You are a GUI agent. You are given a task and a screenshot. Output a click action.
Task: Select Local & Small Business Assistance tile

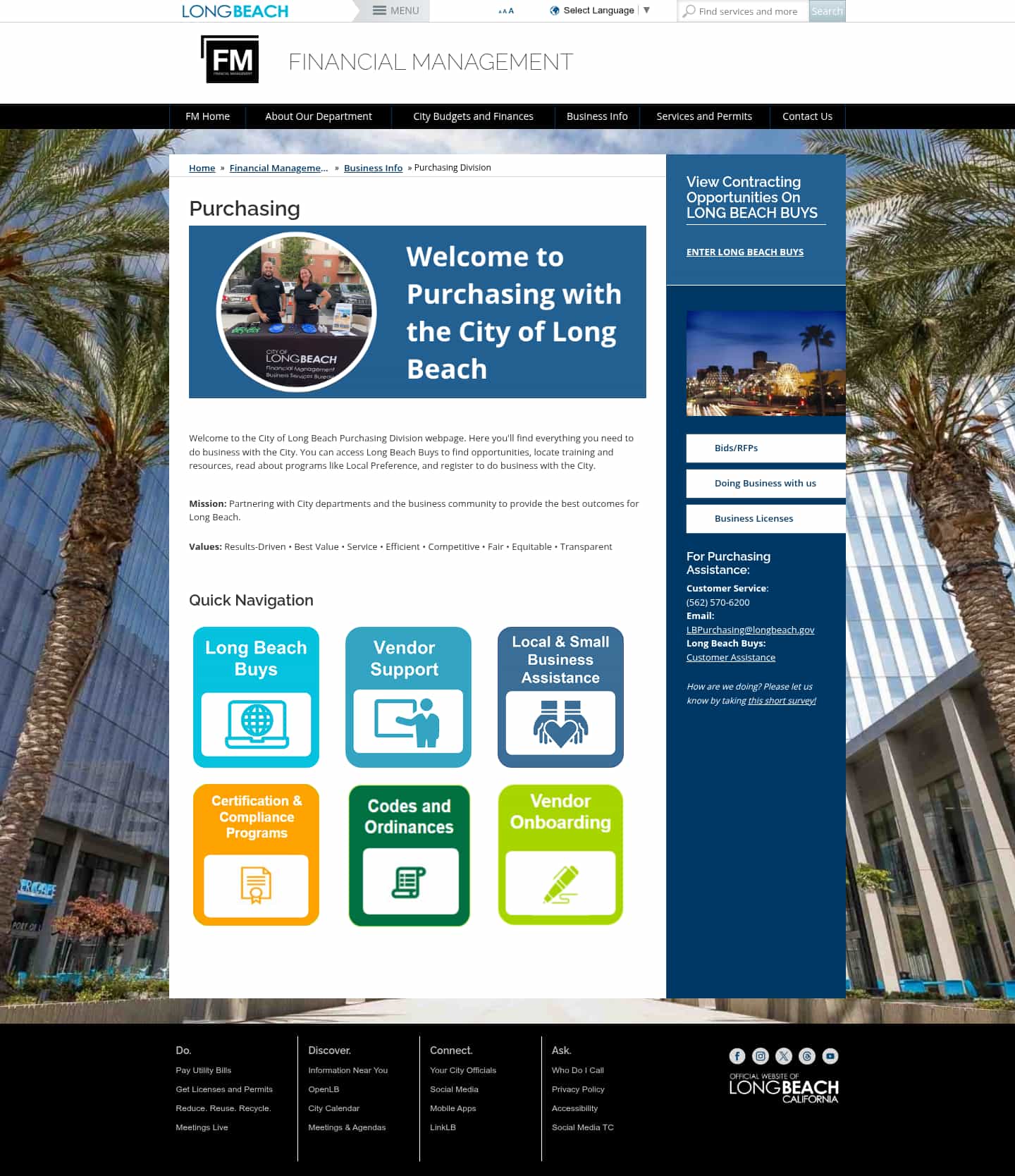(x=560, y=697)
